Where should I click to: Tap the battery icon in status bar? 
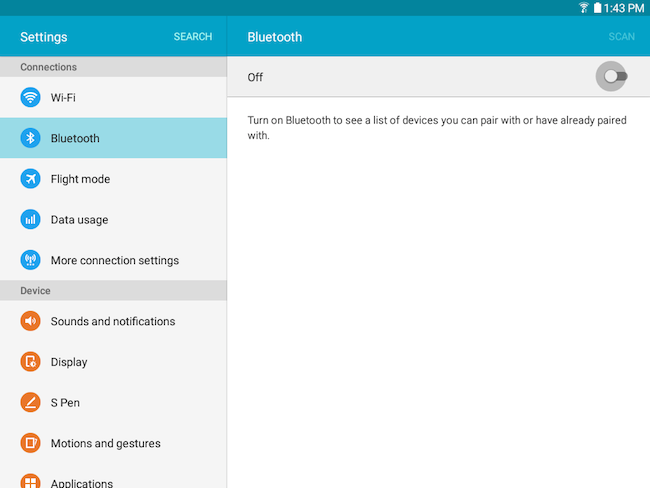pos(597,8)
